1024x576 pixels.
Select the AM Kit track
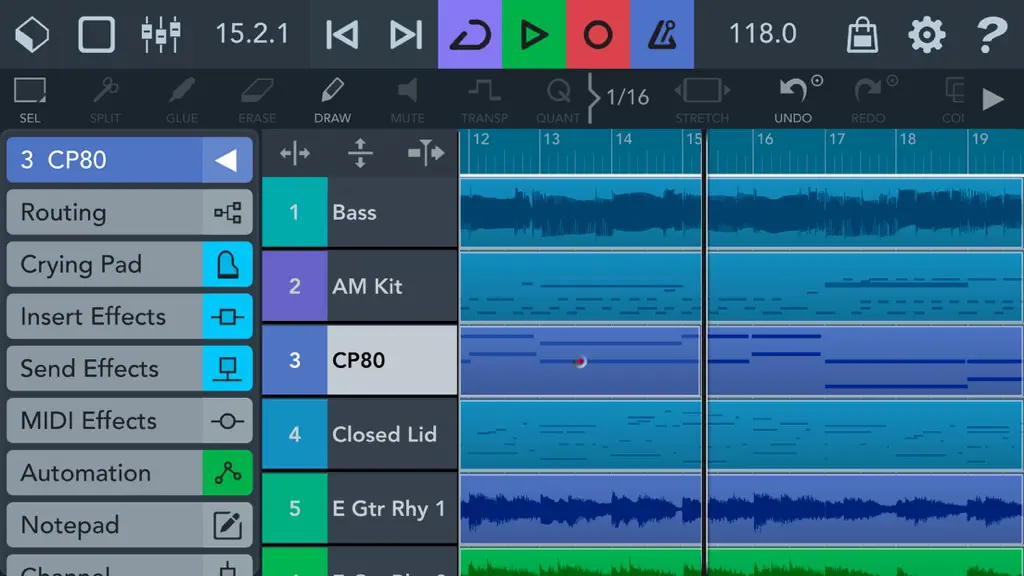tap(360, 286)
